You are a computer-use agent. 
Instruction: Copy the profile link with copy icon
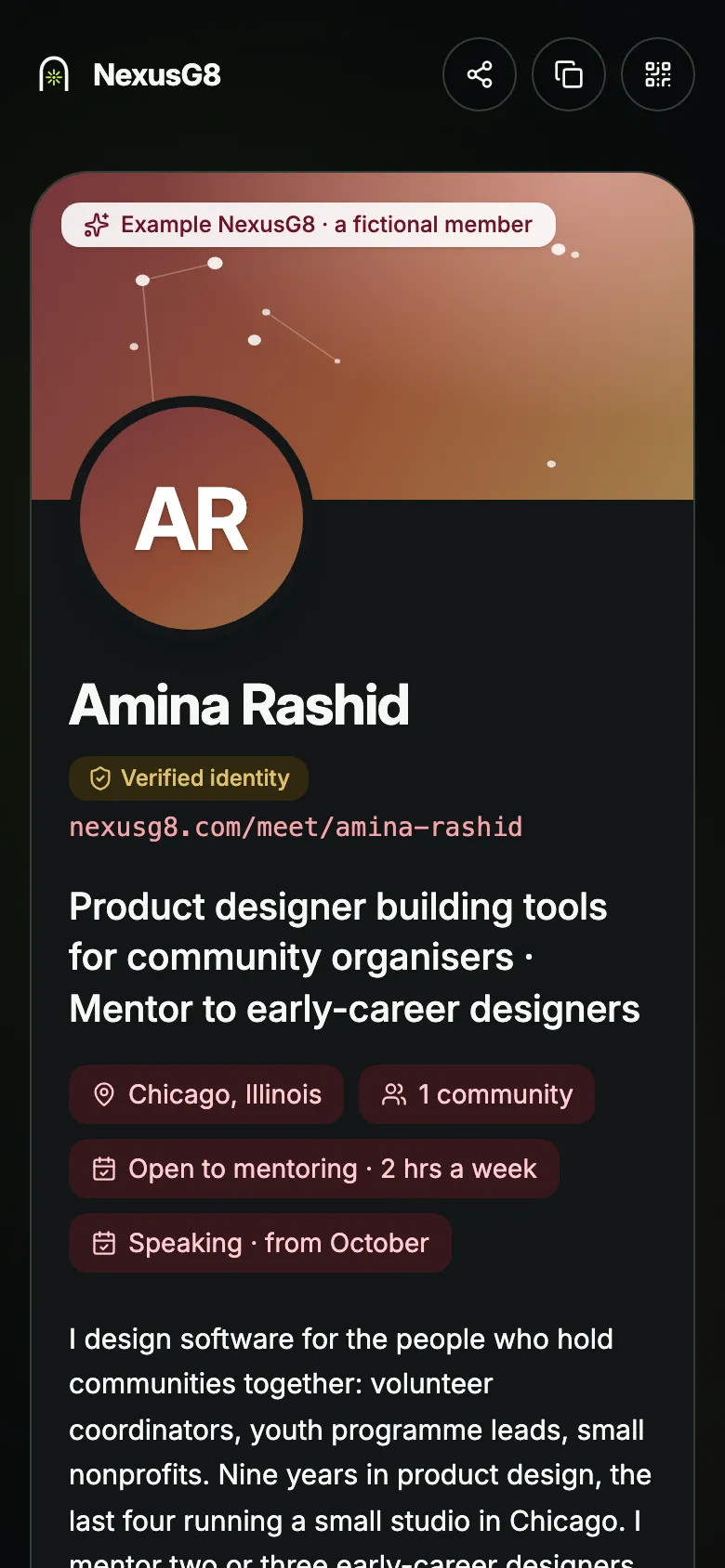(569, 74)
